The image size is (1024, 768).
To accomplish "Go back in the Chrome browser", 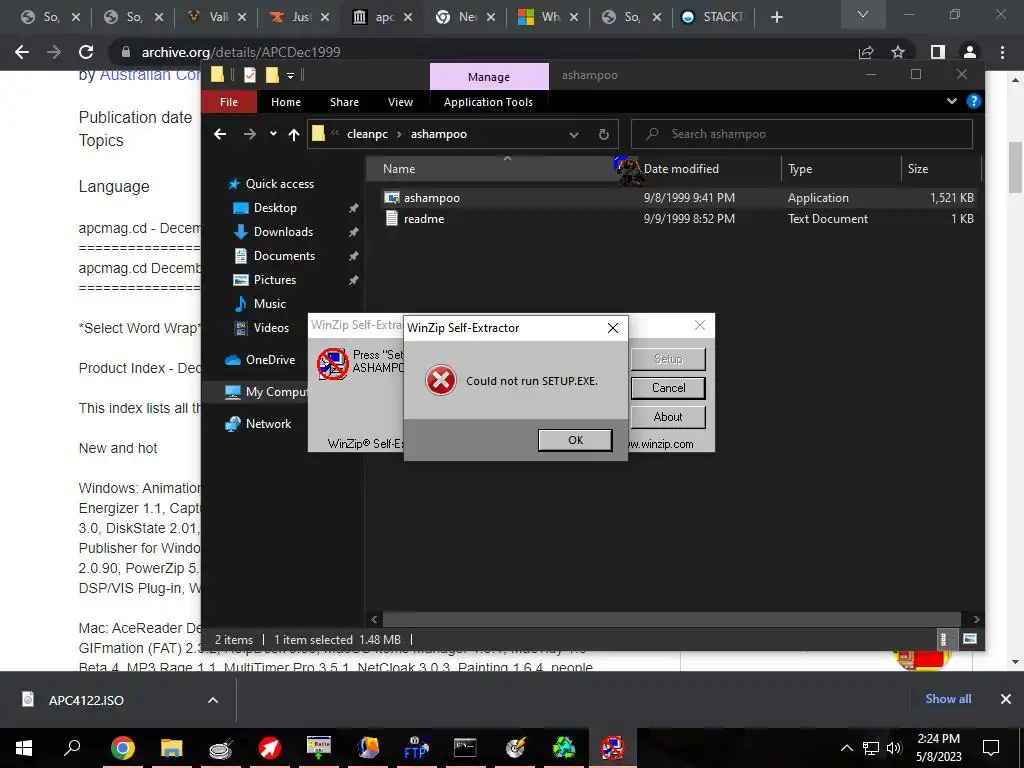I will (22, 52).
